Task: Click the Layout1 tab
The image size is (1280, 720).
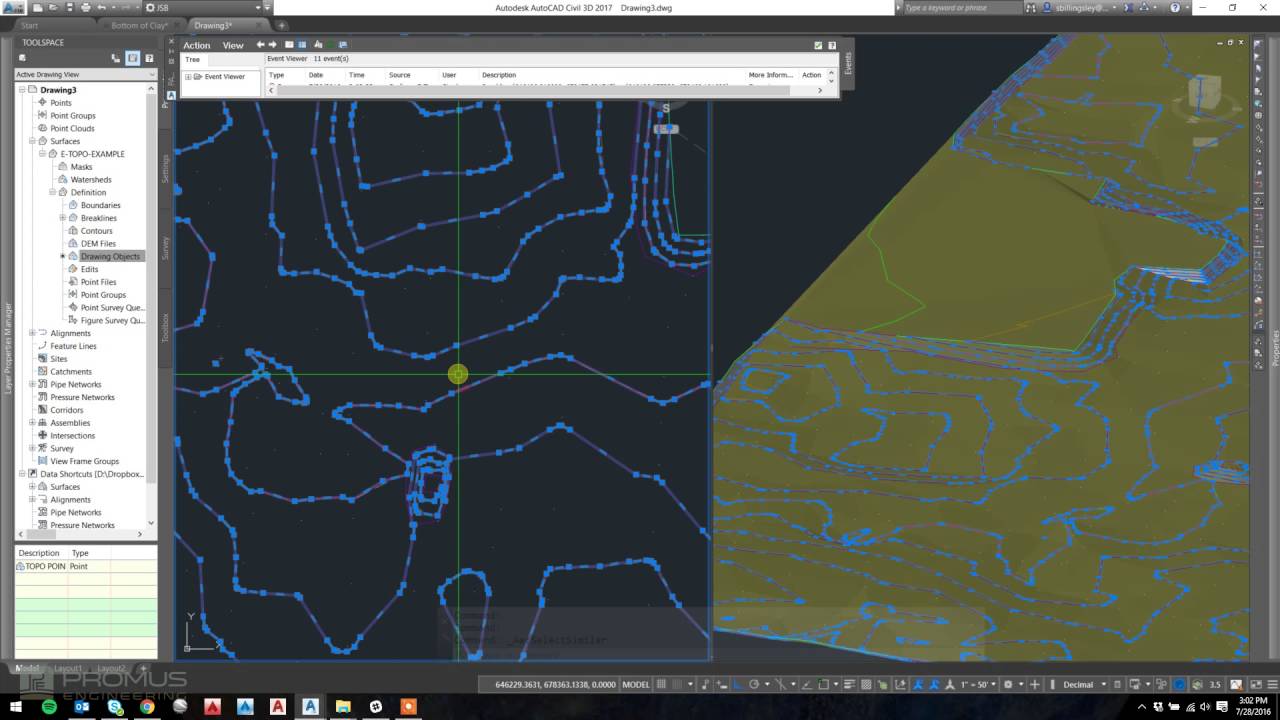Action: (68, 668)
